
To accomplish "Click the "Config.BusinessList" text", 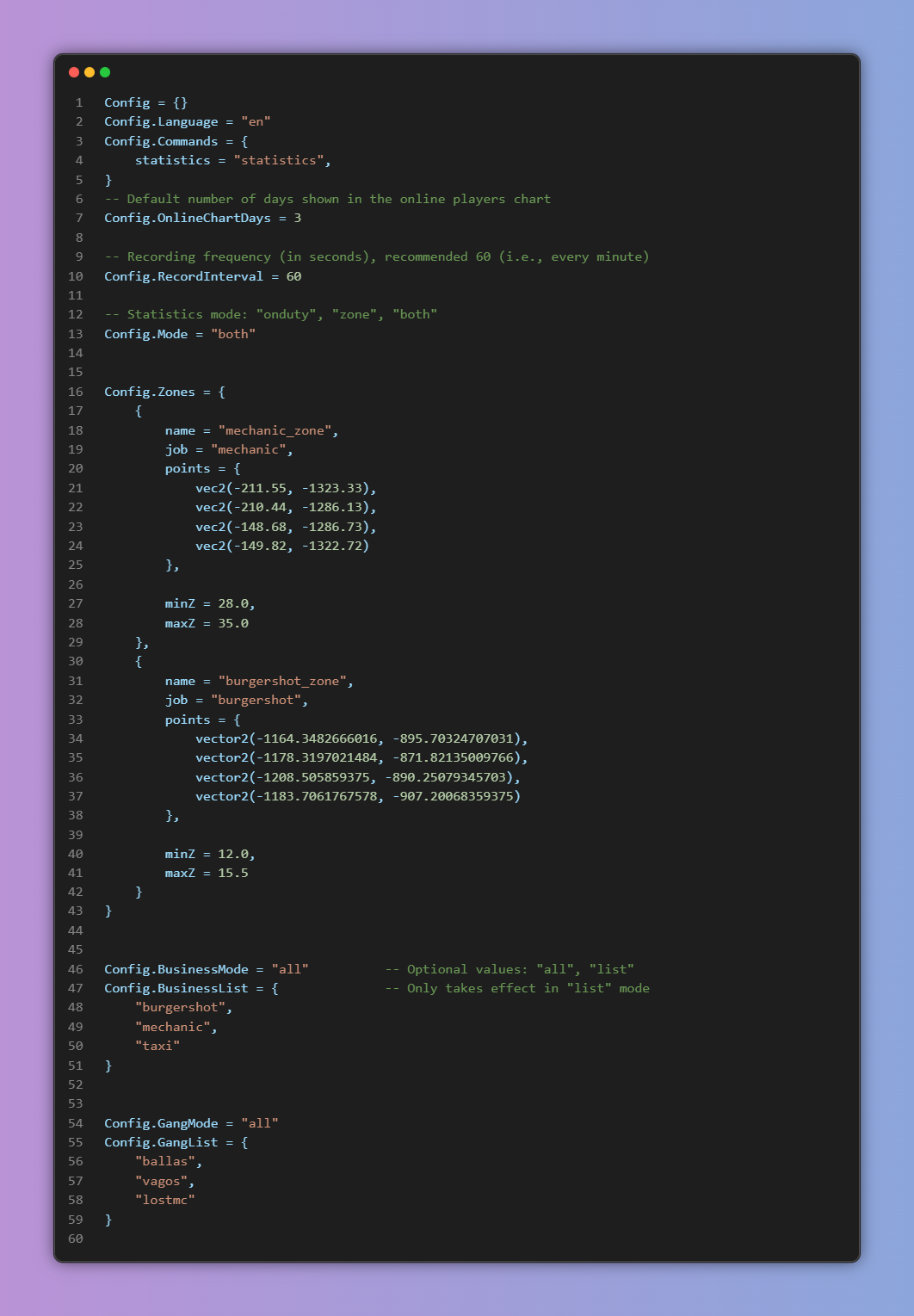I will pyautogui.click(x=176, y=988).
